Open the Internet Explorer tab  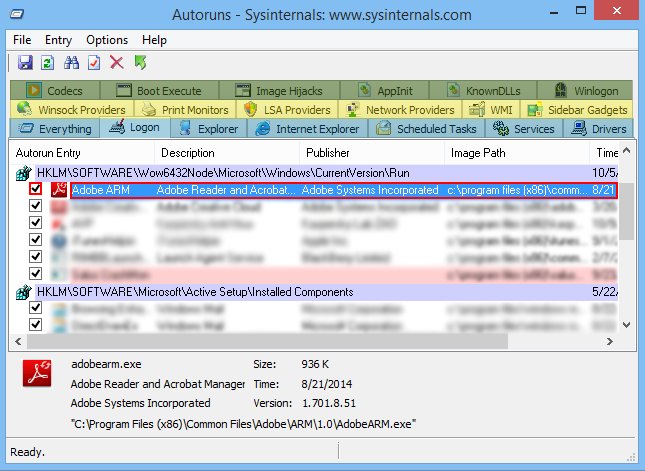pos(307,129)
